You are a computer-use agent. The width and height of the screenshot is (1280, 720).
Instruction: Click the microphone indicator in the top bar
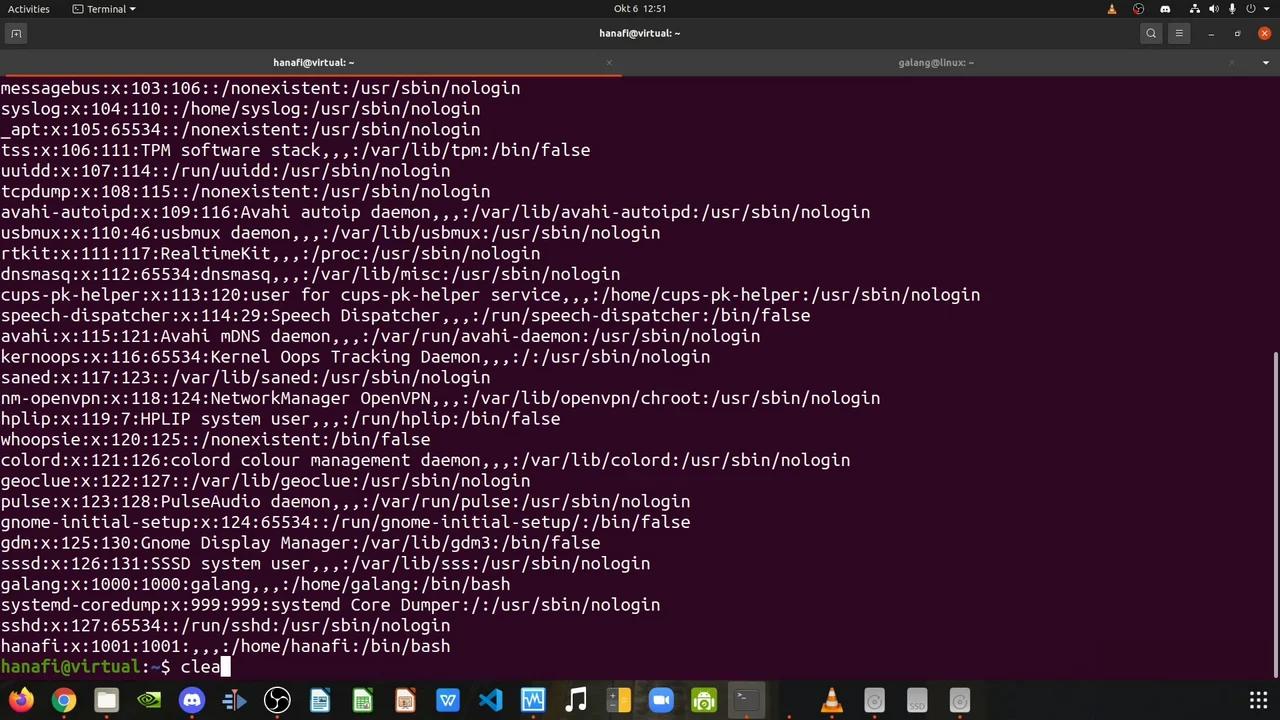(1231, 8)
